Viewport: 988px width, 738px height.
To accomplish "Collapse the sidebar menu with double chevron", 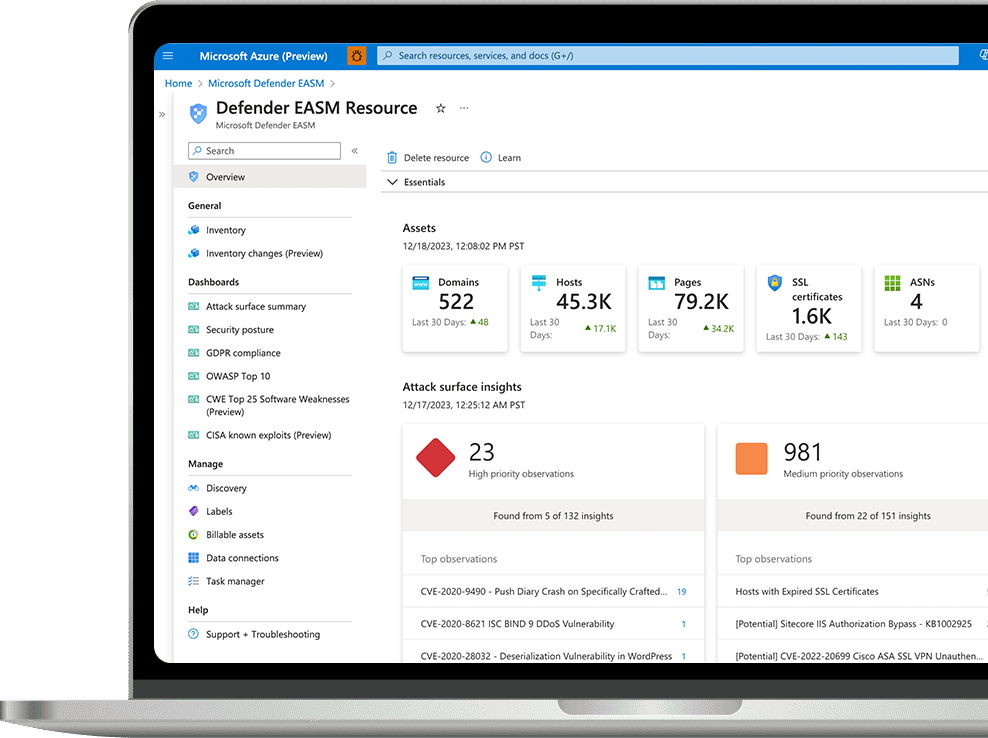I will [354, 151].
